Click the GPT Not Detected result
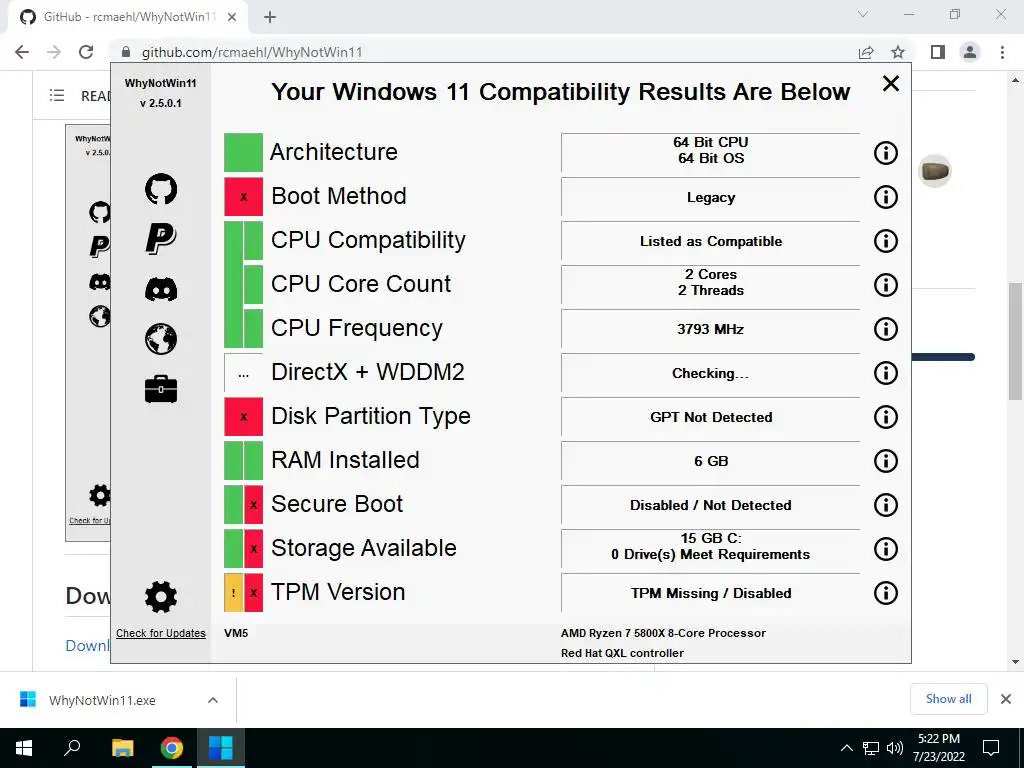This screenshot has width=1024, height=768. coord(711,417)
